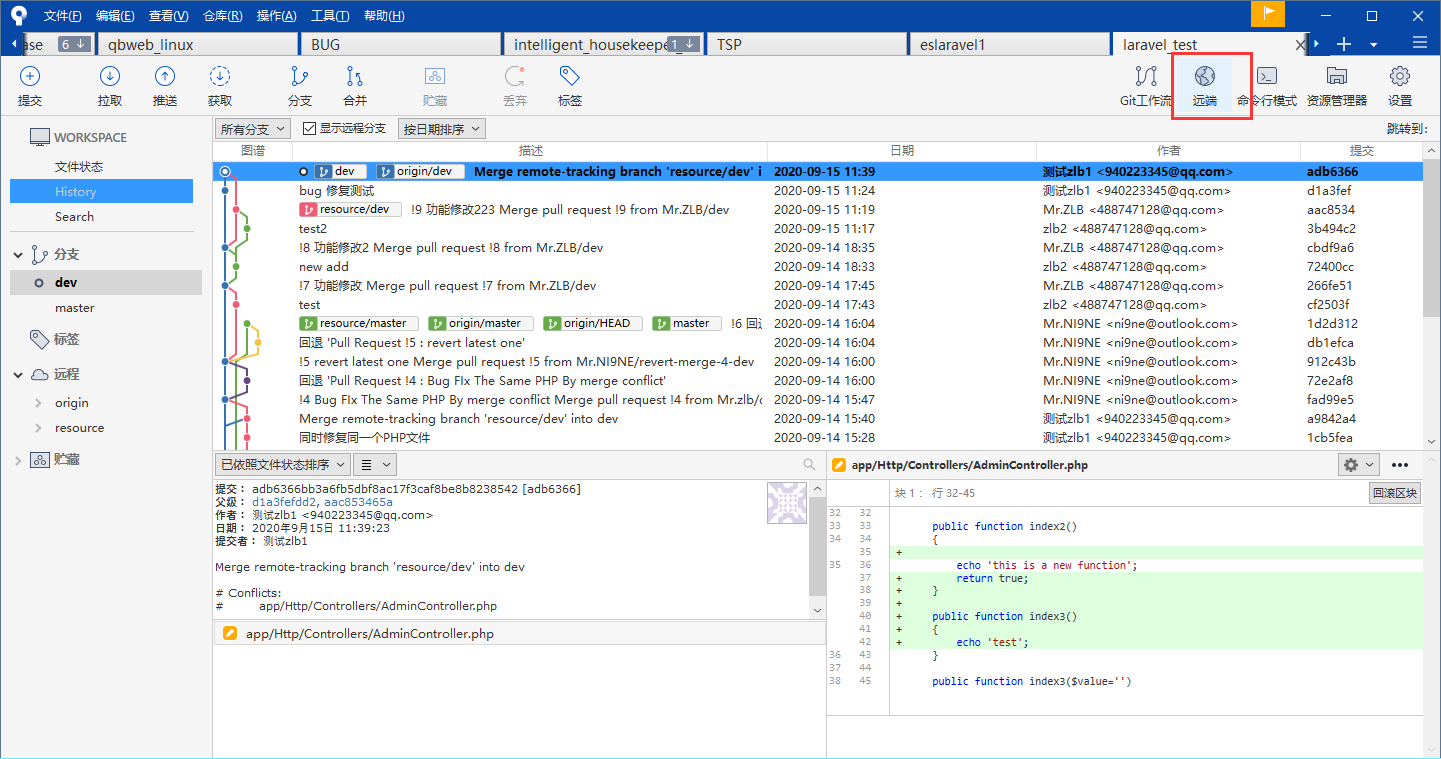
Task: Collapse the 分支 section in sidebar
Action: click(18, 255)
